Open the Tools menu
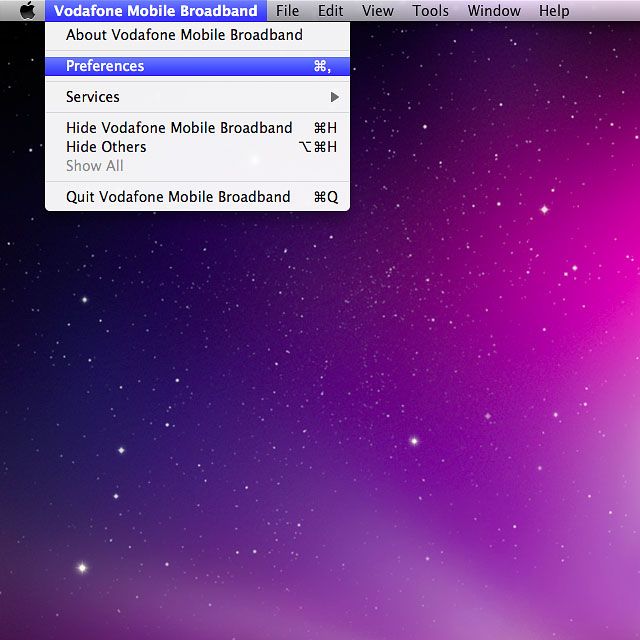The width and height of the screenshot is (640, 640). pos(430,11)
